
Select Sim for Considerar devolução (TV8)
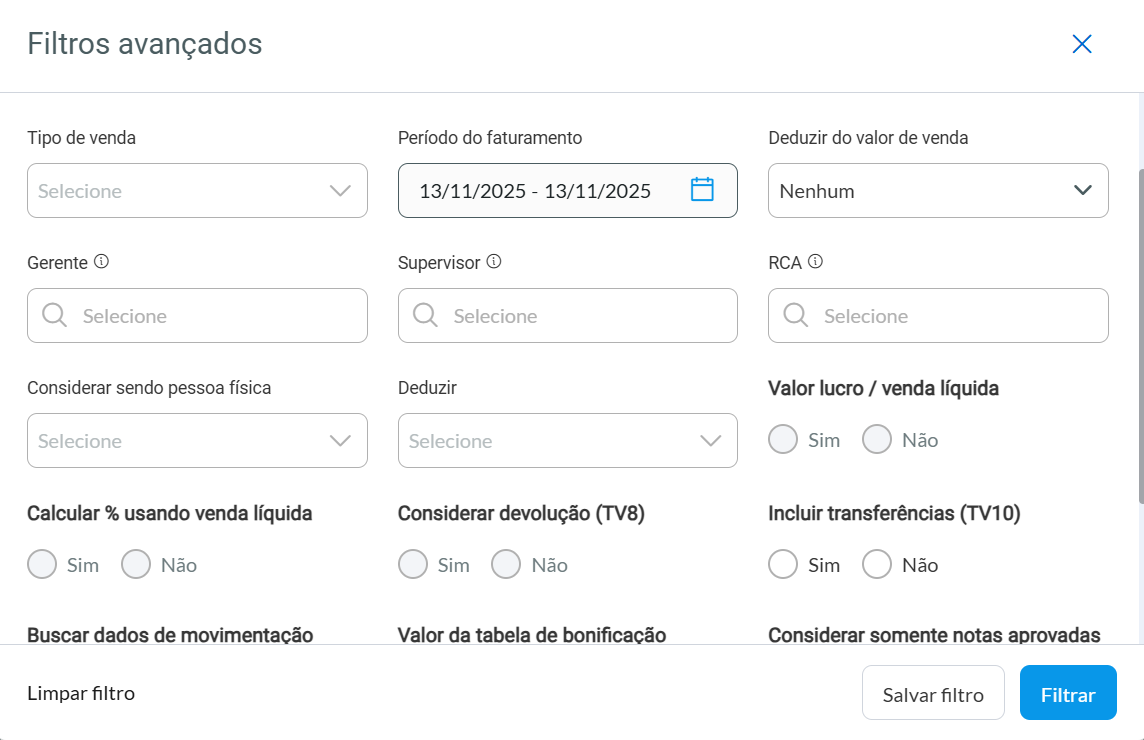pyautogui.click(x=413, y=565)
